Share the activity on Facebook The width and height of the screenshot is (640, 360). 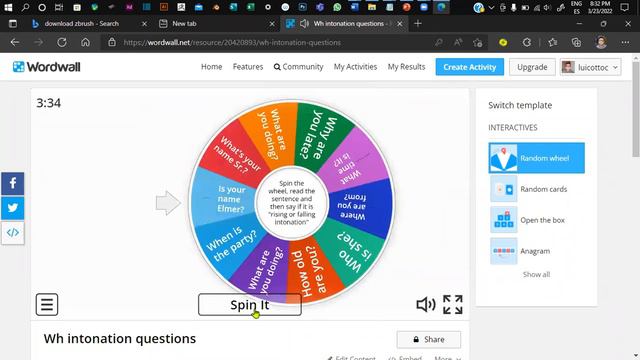coord(13,183)
